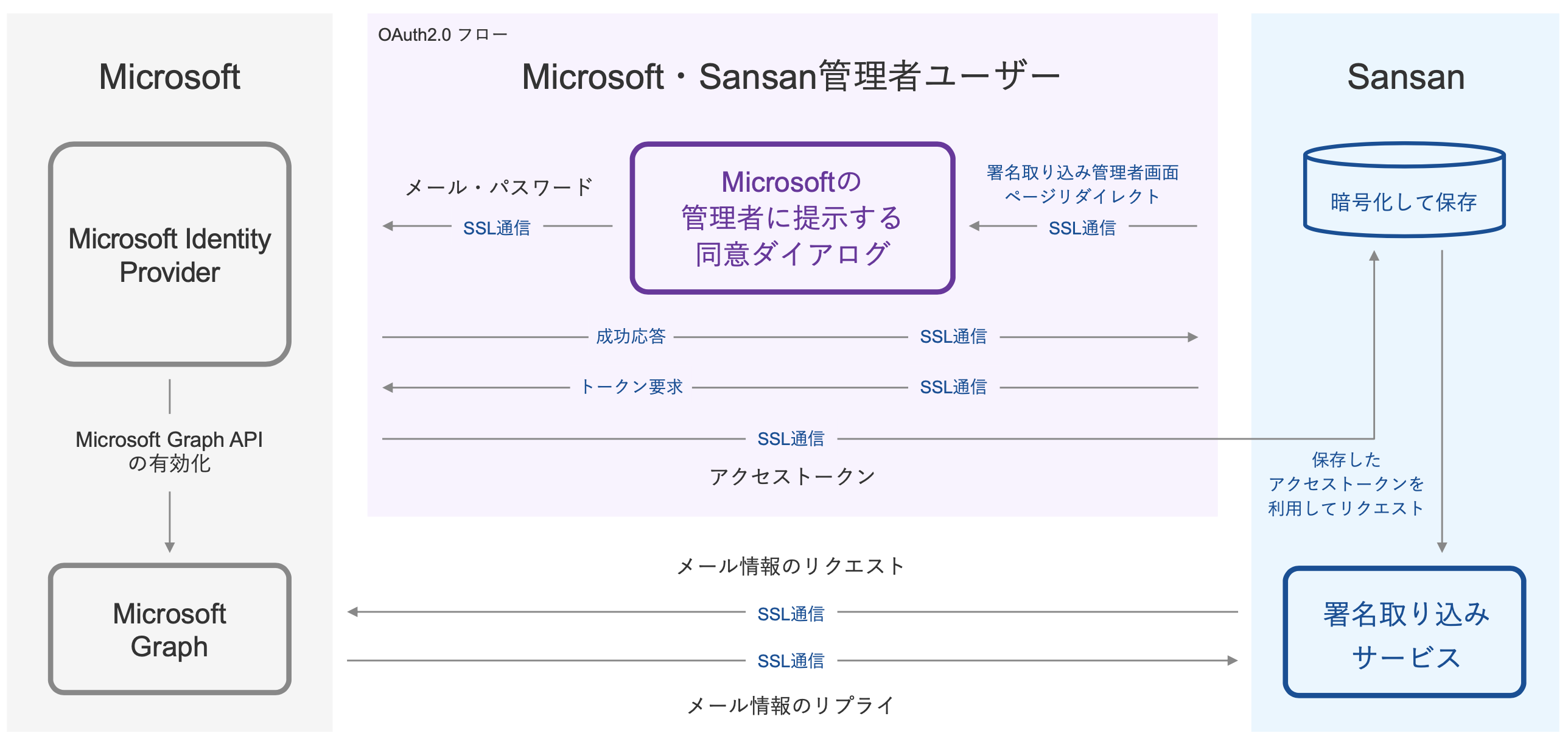Screen dimensions: 1568x744
Task: Click the 保存したアクセストークンを利用してリクエスト text
Action: [x=1346, y=484]
